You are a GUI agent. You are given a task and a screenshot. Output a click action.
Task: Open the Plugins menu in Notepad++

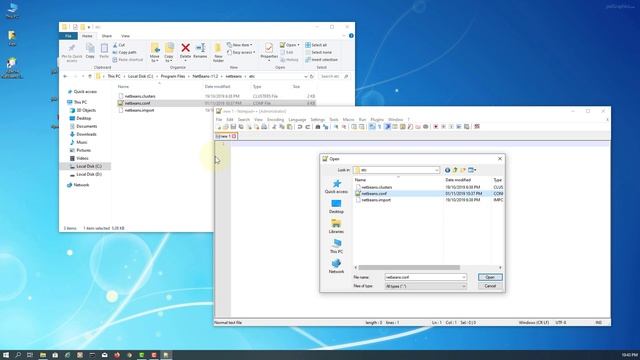[x=377, y=120]
